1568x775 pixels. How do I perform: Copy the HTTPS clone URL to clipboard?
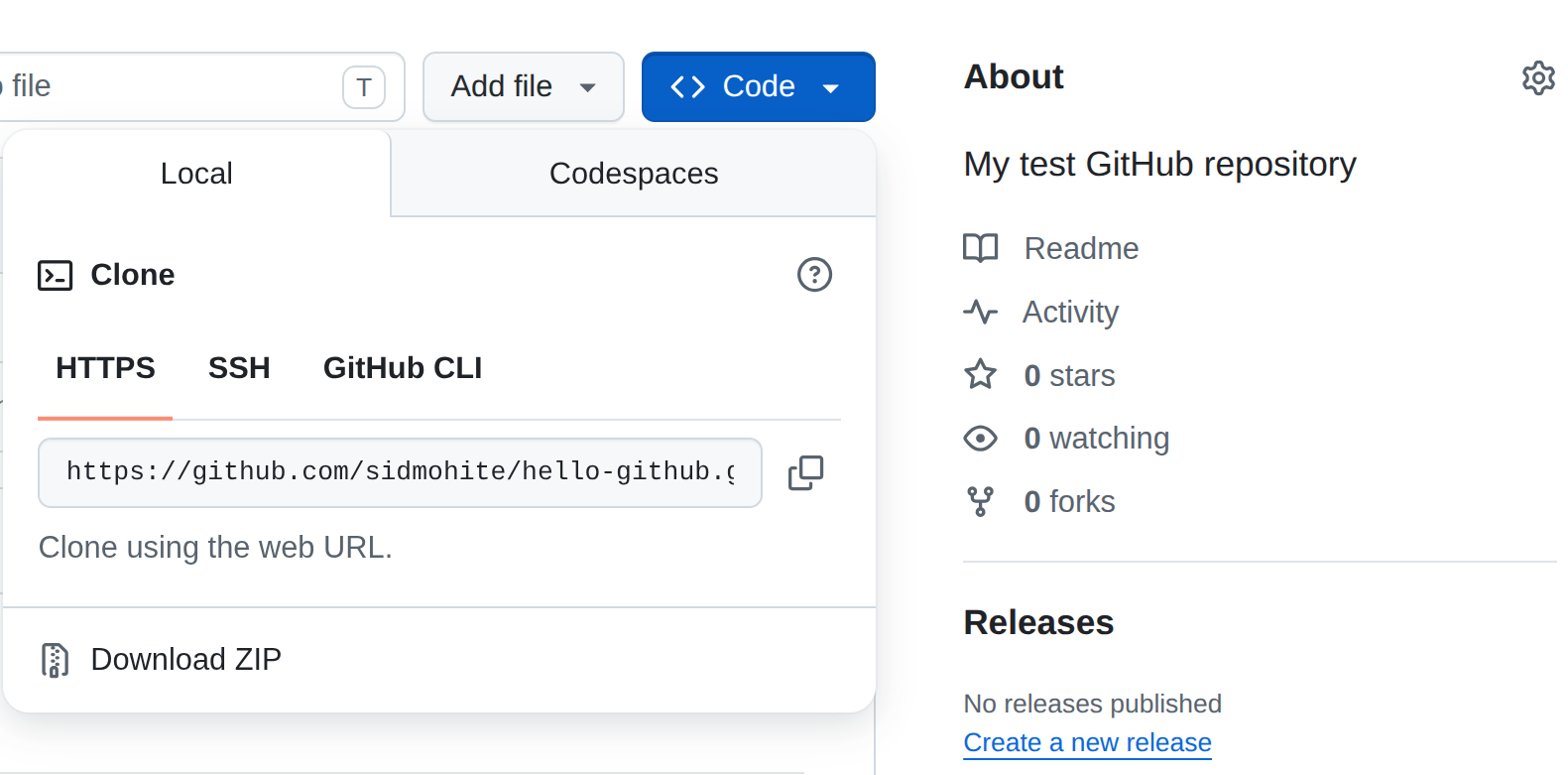[805, 472]
